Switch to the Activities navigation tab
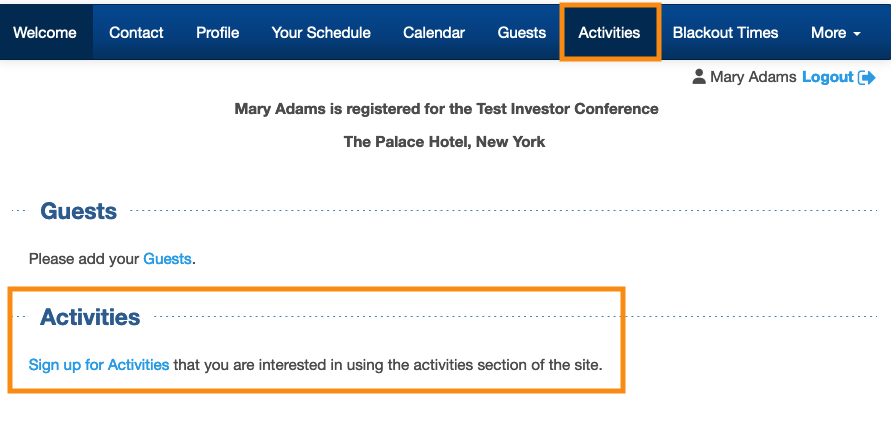Image resolution: width=891 pixels, height=440 pixels. pyautogui.click(x=609, y=33)
